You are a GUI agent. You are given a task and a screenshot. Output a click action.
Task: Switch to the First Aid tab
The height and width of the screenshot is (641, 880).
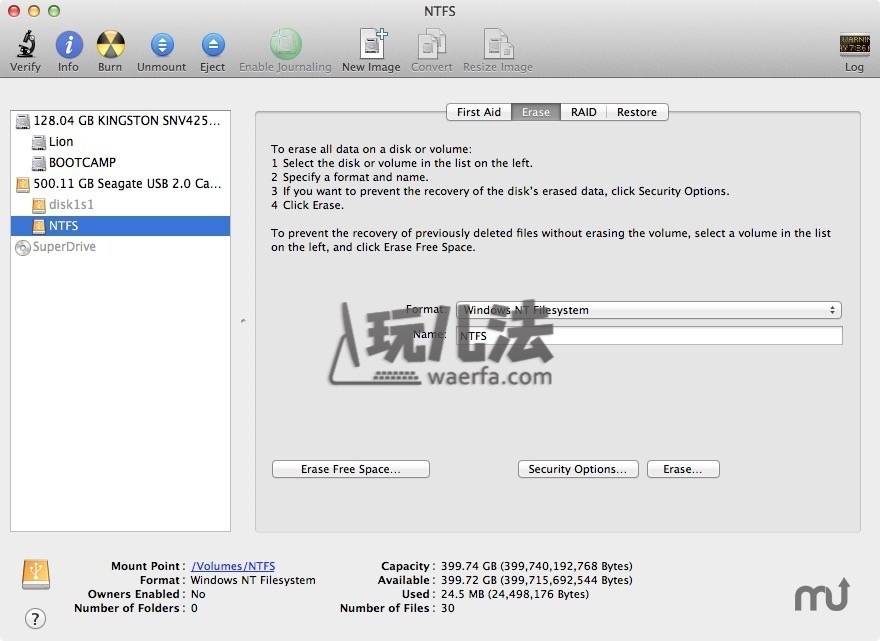pyautogui.click(x=478, y=112)
